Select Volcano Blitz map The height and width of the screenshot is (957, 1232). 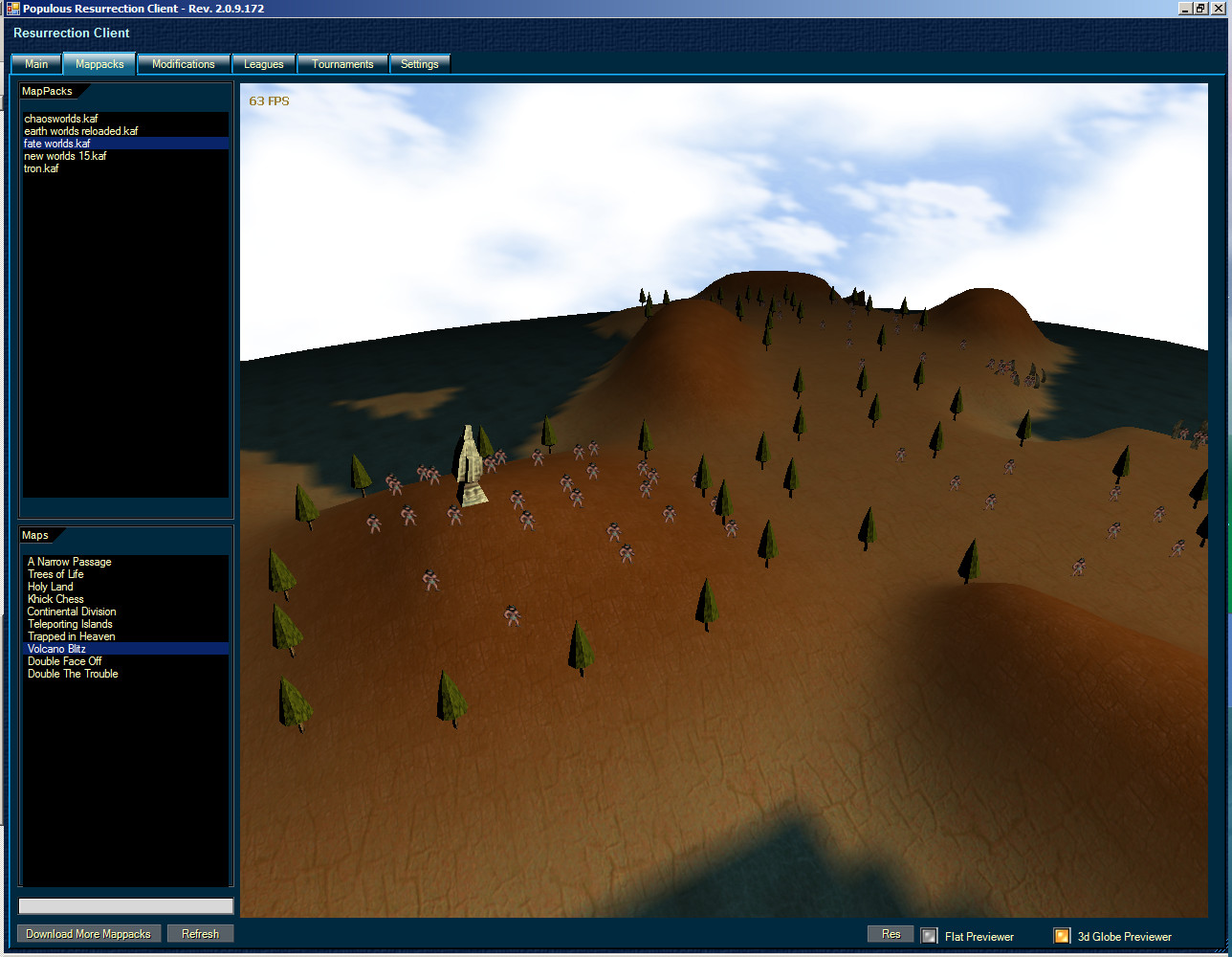pos(125,649)
